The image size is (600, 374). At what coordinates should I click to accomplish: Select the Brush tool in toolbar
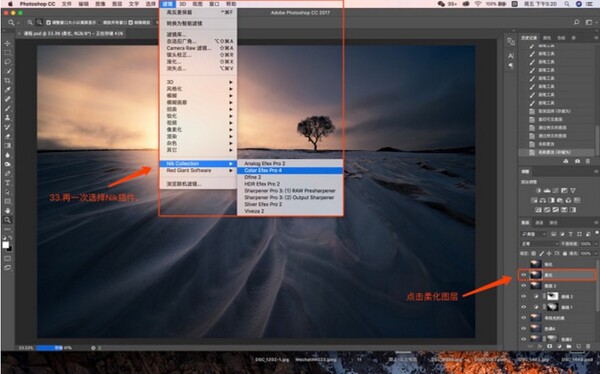(7, 108)
